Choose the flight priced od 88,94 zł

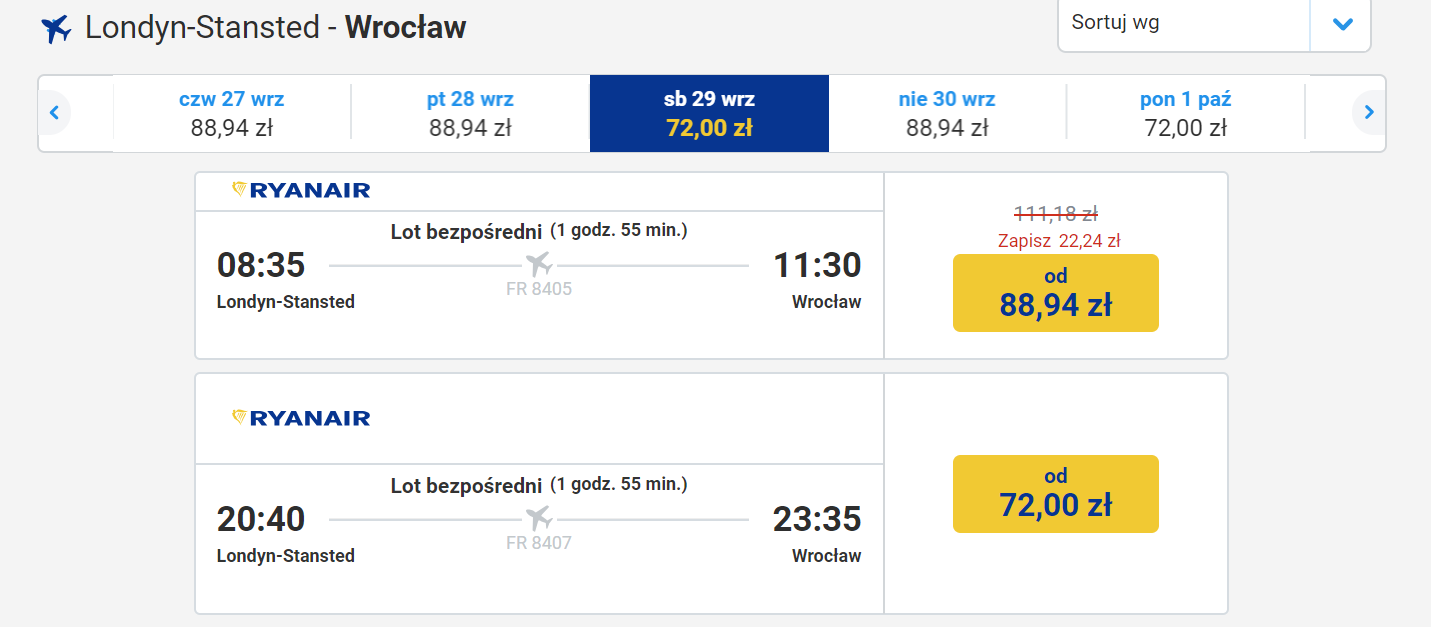1056,293
